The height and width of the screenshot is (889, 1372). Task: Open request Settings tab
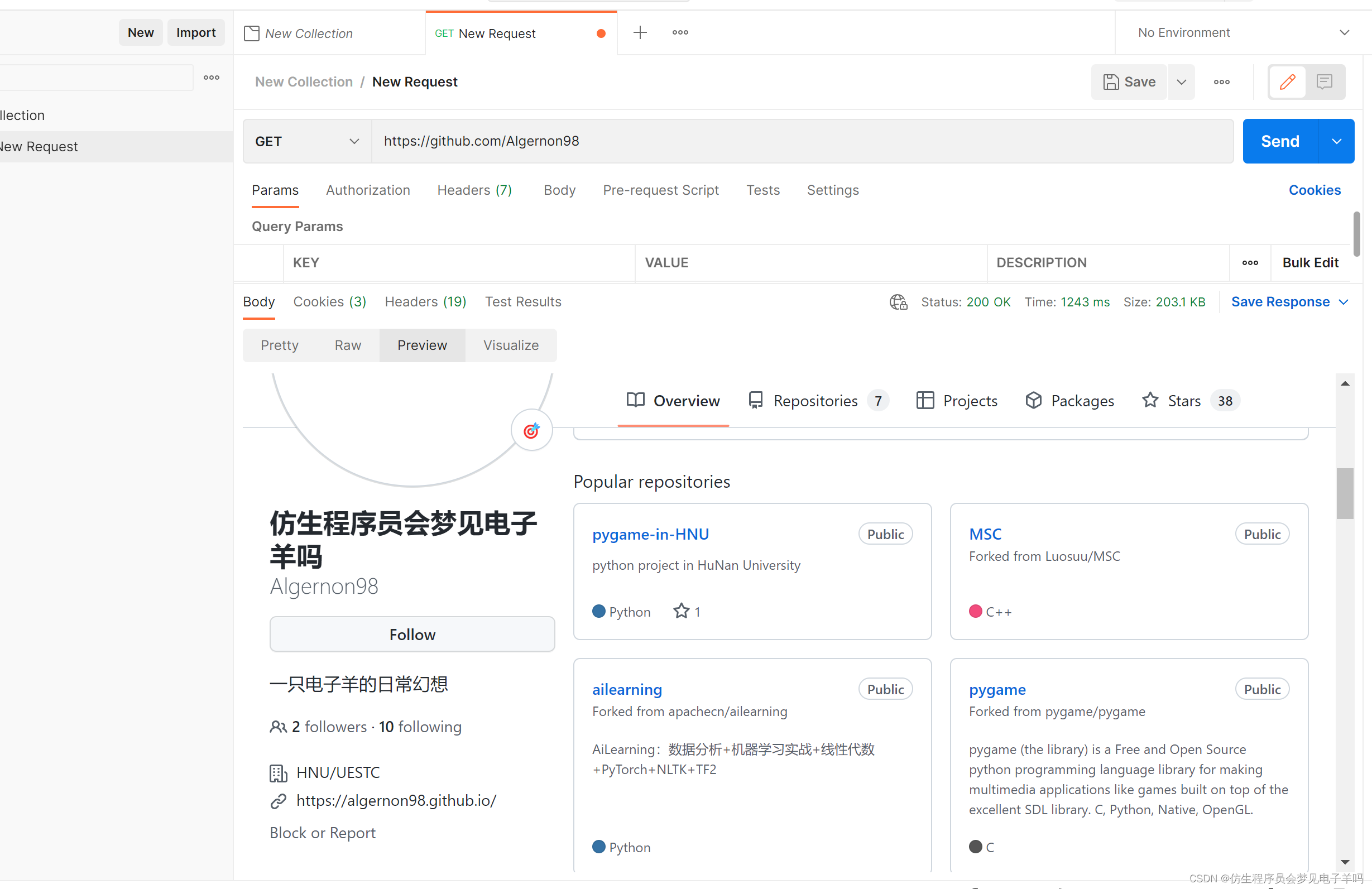coord(832,190)
